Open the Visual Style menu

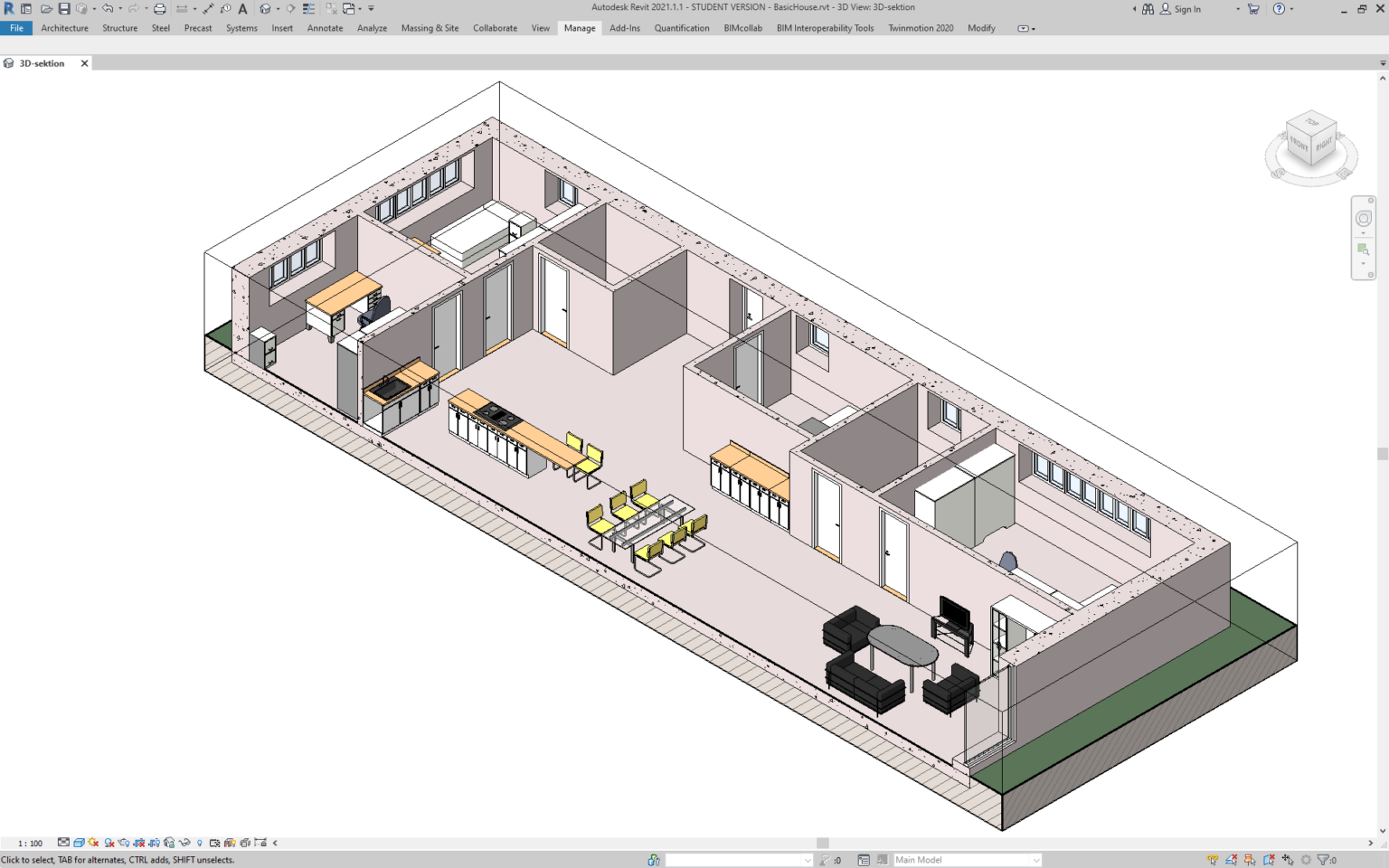point(79,844)
